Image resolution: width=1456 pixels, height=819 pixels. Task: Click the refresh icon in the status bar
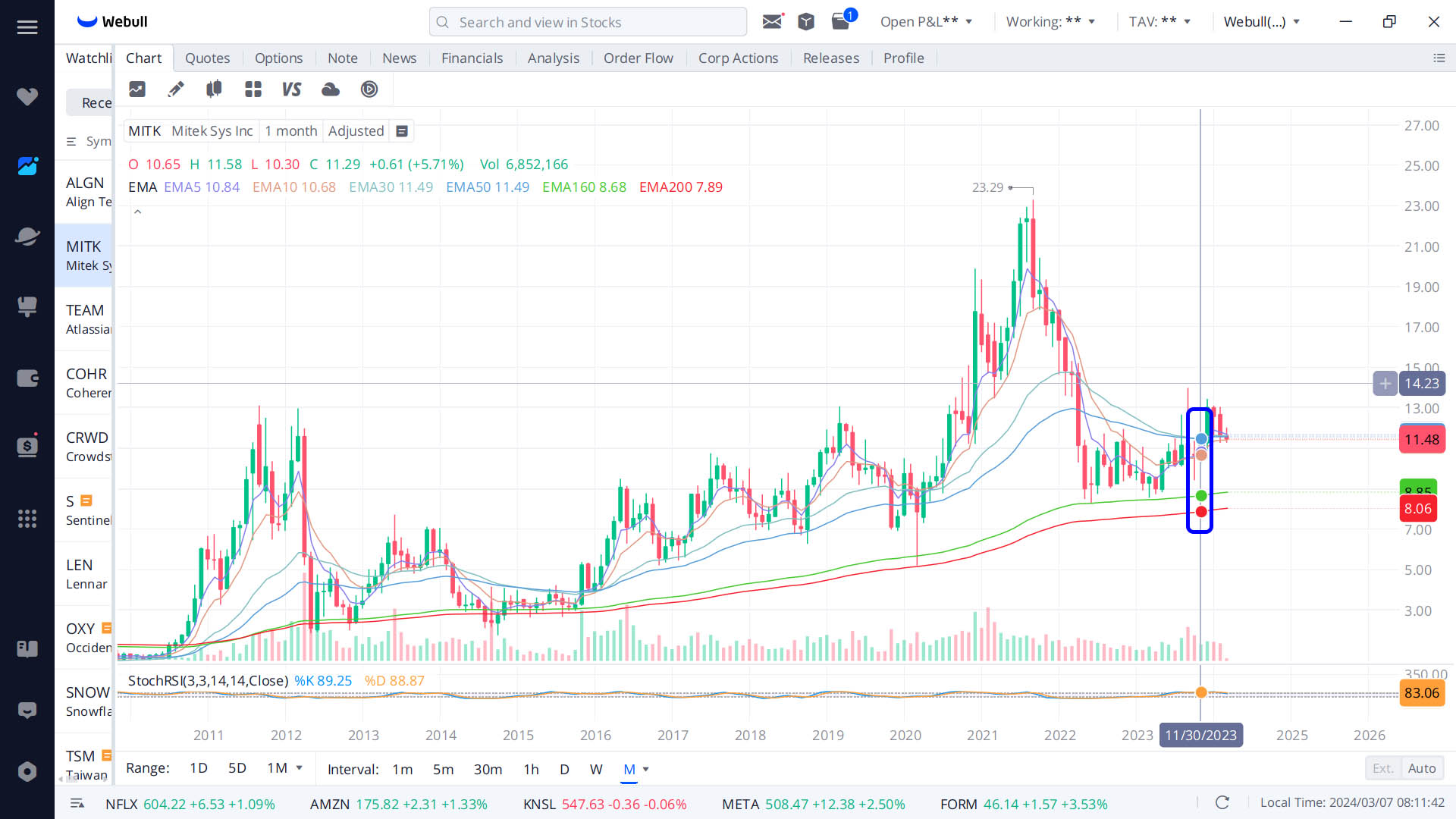point(1222,803)
